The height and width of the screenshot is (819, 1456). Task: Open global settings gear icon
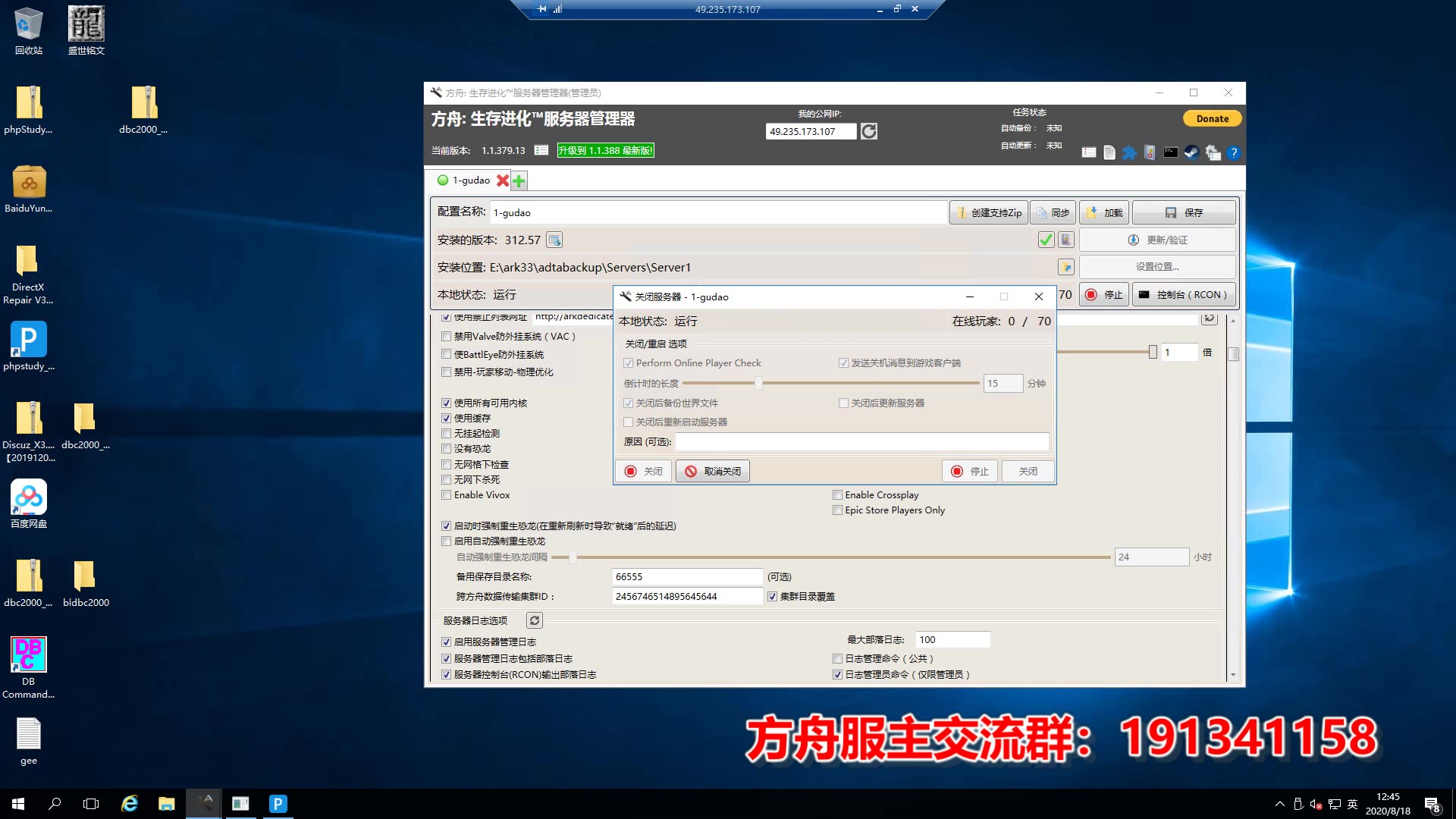coord(1213,152)
